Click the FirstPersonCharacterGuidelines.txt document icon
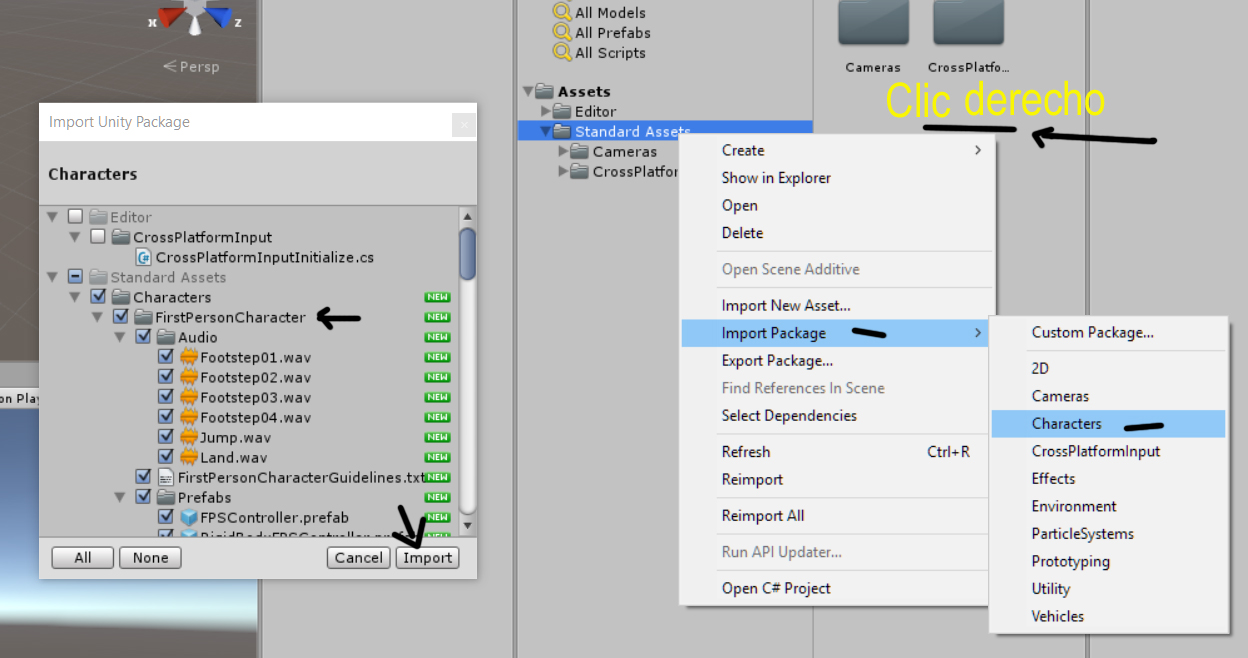The image size is (1248, 658). pos(167,477)
